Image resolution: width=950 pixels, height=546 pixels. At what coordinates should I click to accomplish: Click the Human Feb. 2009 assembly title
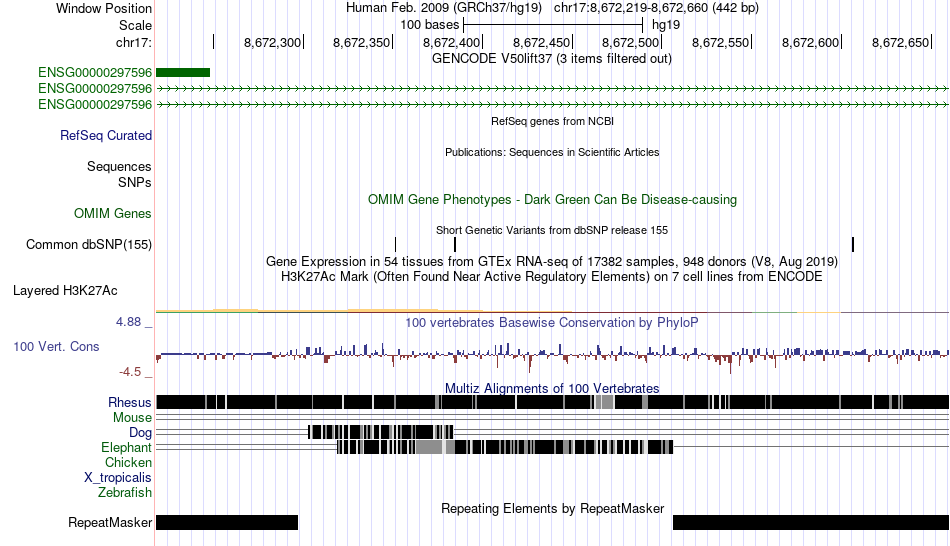(x=445, y=8)
